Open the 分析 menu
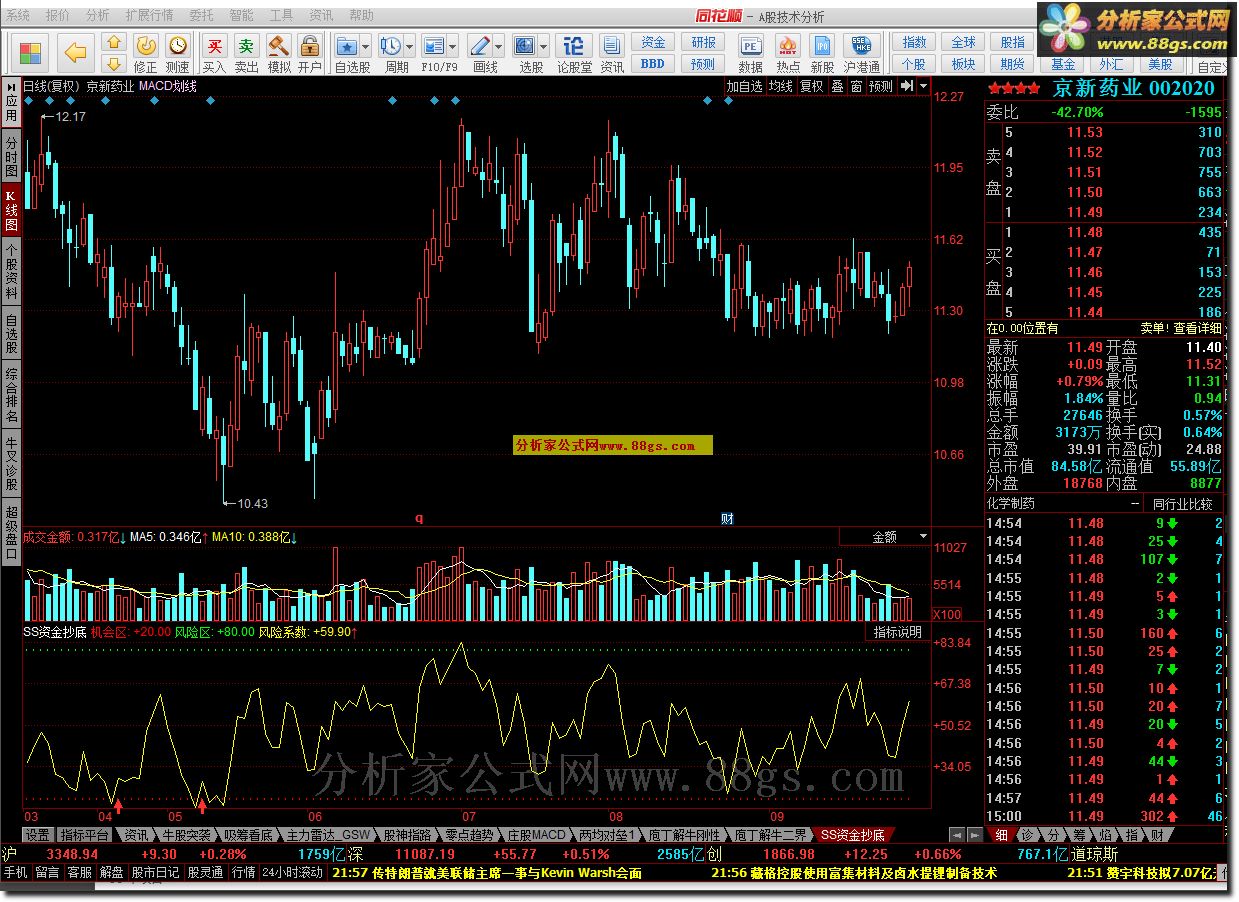Screen dimensions: 1239x902 tap(98, 16)
